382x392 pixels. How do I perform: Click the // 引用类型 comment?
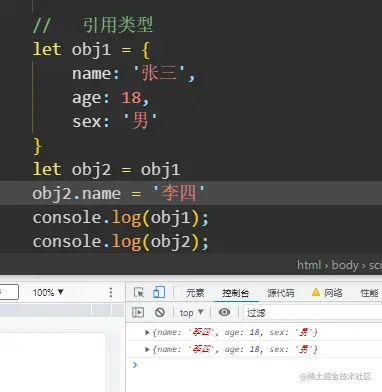[x=93, y=25]
